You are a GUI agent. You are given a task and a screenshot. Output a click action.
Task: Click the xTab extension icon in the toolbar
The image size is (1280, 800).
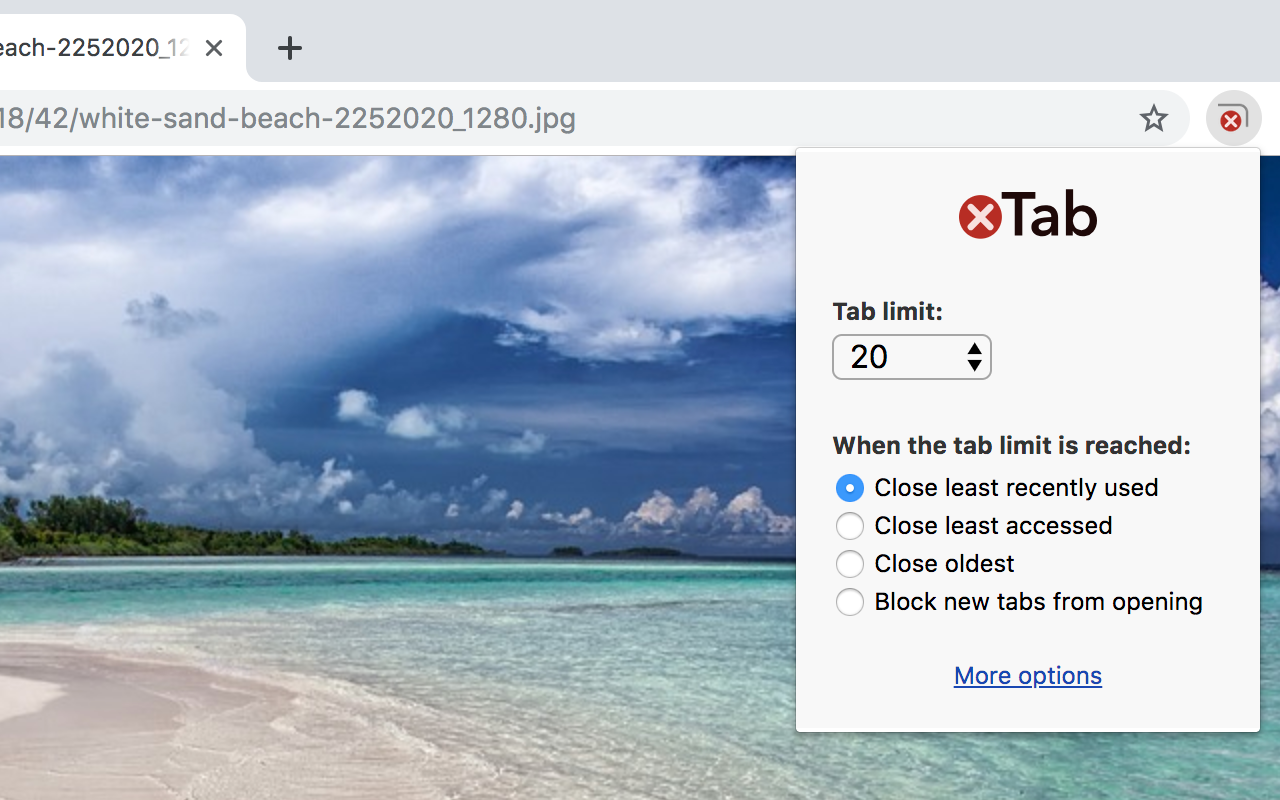(1233, 118)
